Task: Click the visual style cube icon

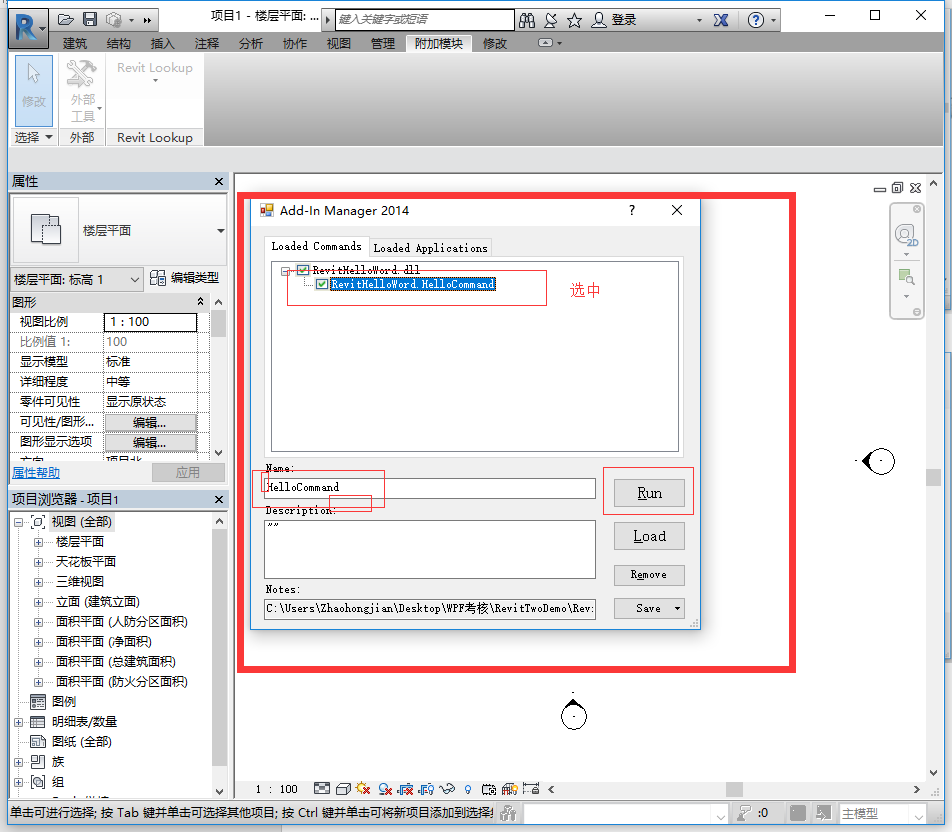Action: pos(343,789)
